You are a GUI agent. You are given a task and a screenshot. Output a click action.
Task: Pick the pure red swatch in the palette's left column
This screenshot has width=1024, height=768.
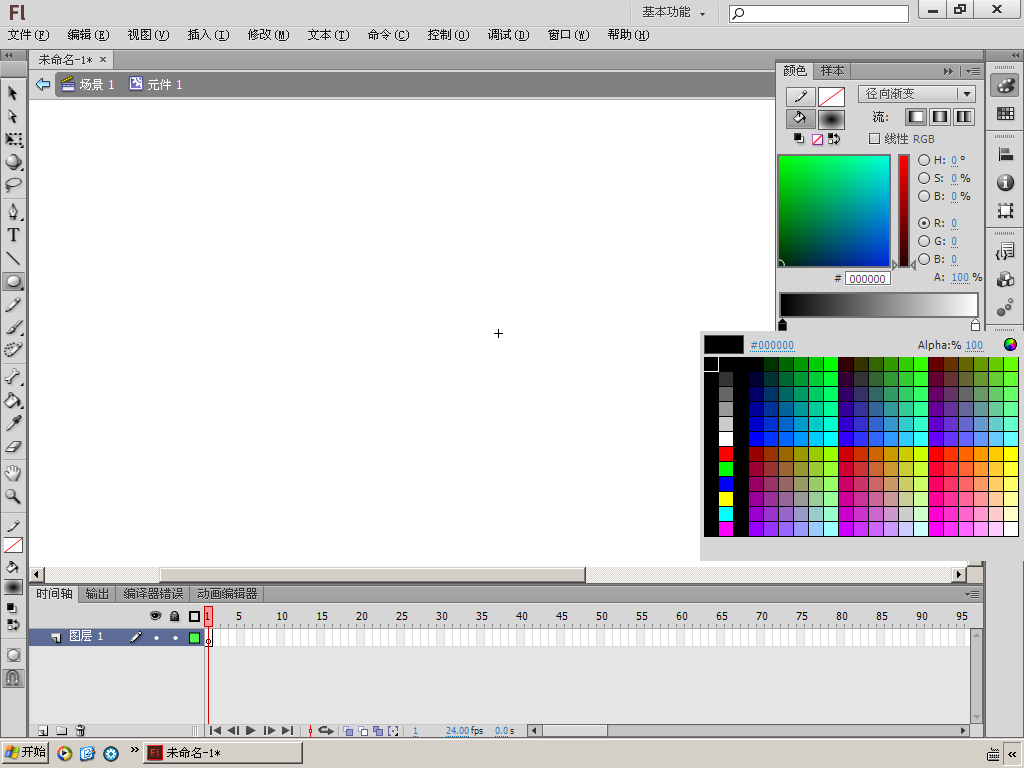coord(726,453)
